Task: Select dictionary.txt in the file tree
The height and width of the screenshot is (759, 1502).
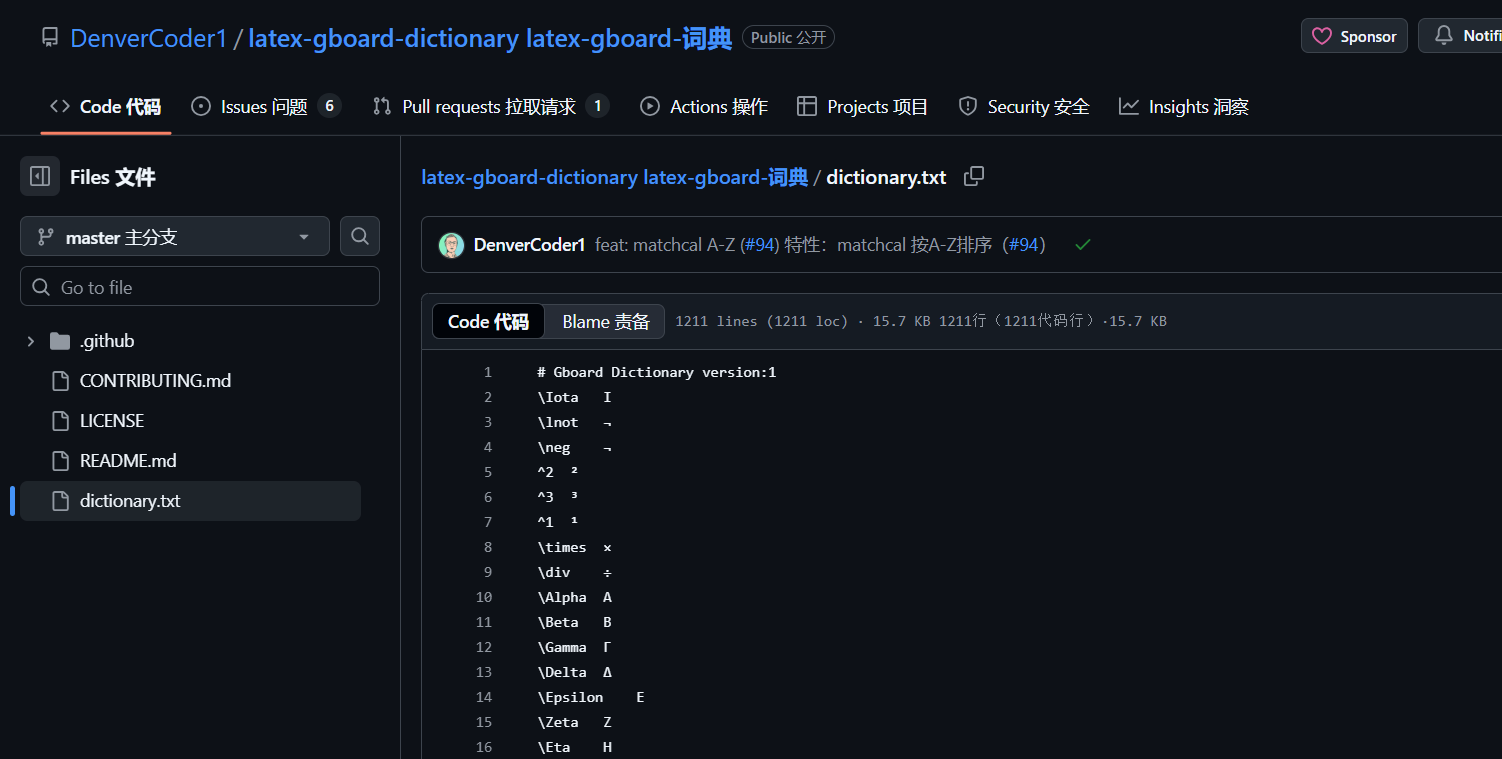Action: 190,501
